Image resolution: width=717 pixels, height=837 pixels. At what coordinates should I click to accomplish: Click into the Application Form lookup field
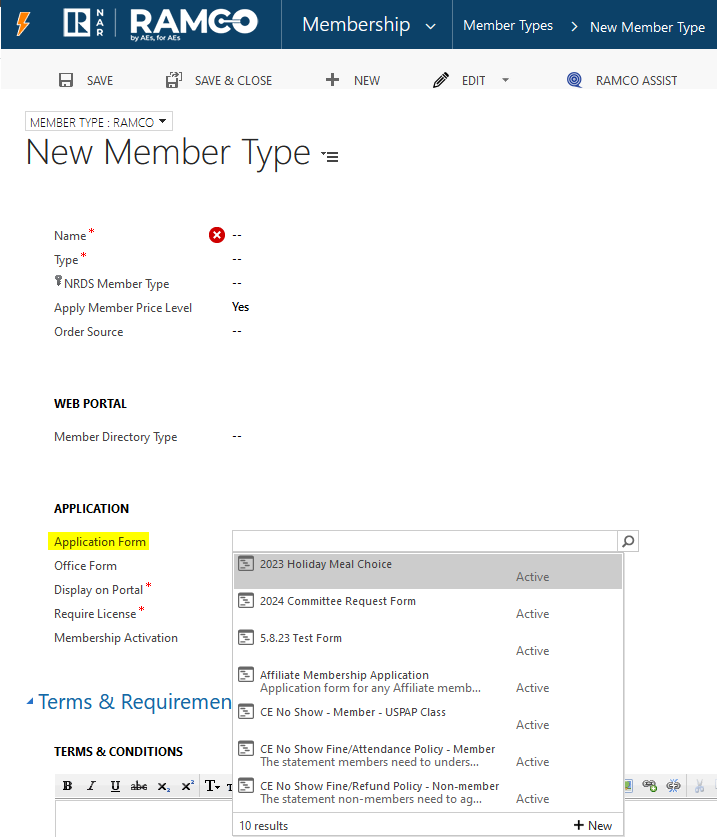[x=424, y=541]
